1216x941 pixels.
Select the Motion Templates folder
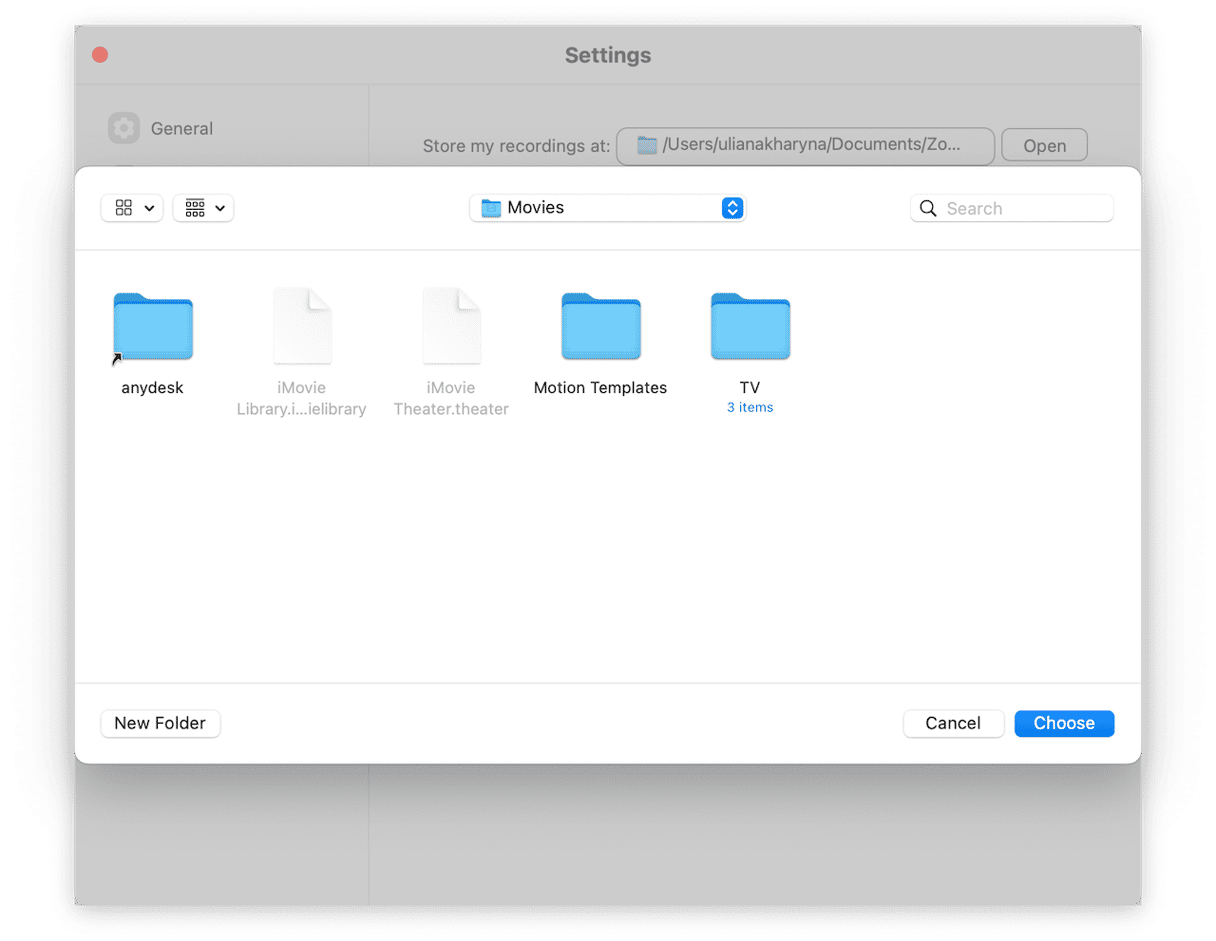click(600, 327)
